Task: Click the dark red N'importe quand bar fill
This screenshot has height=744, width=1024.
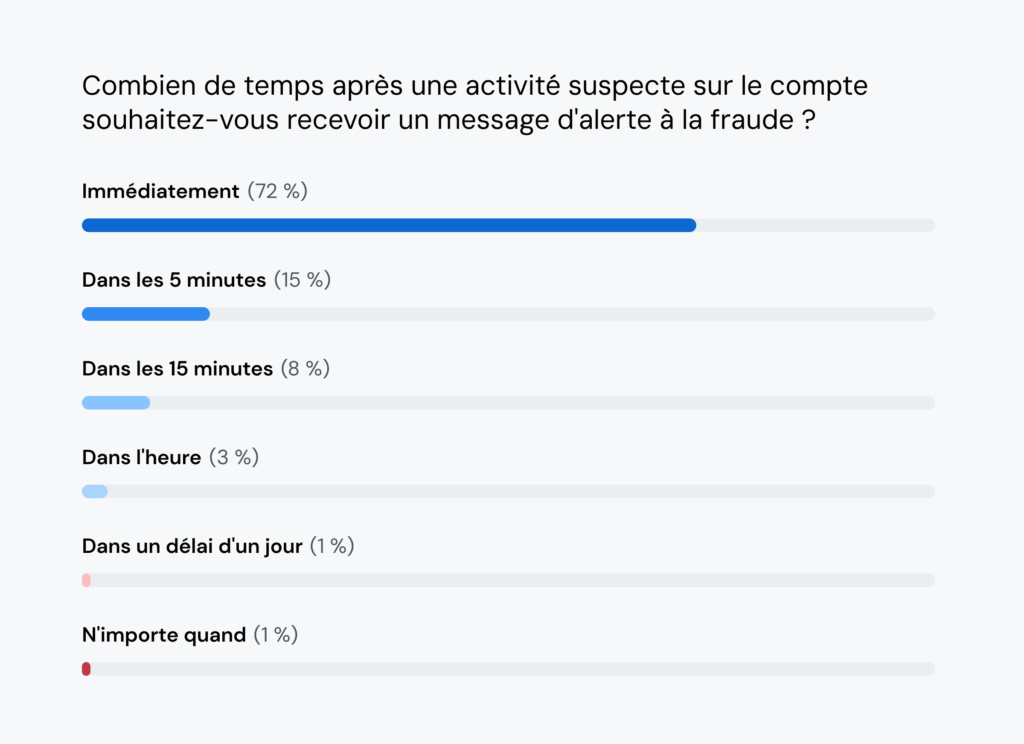Action: pyautogui.click(x=86, y=668)
